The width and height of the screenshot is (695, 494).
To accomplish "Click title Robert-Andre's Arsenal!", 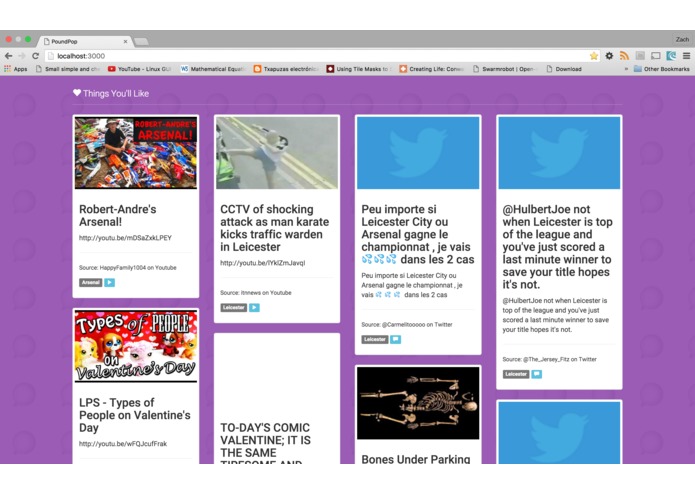I will point(118,215).
